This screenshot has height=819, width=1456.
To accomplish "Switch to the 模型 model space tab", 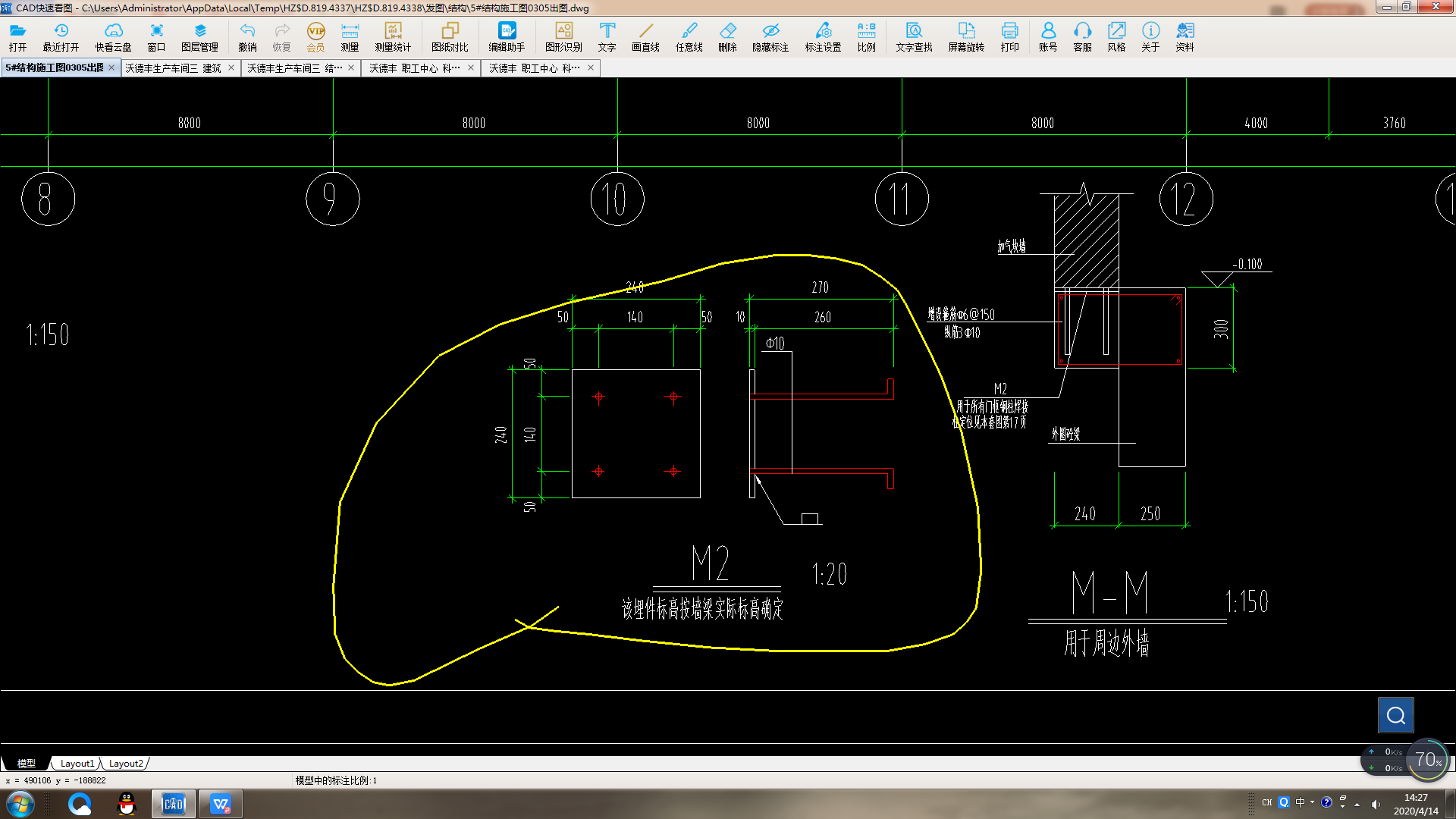I will click(x=27, y=764).
